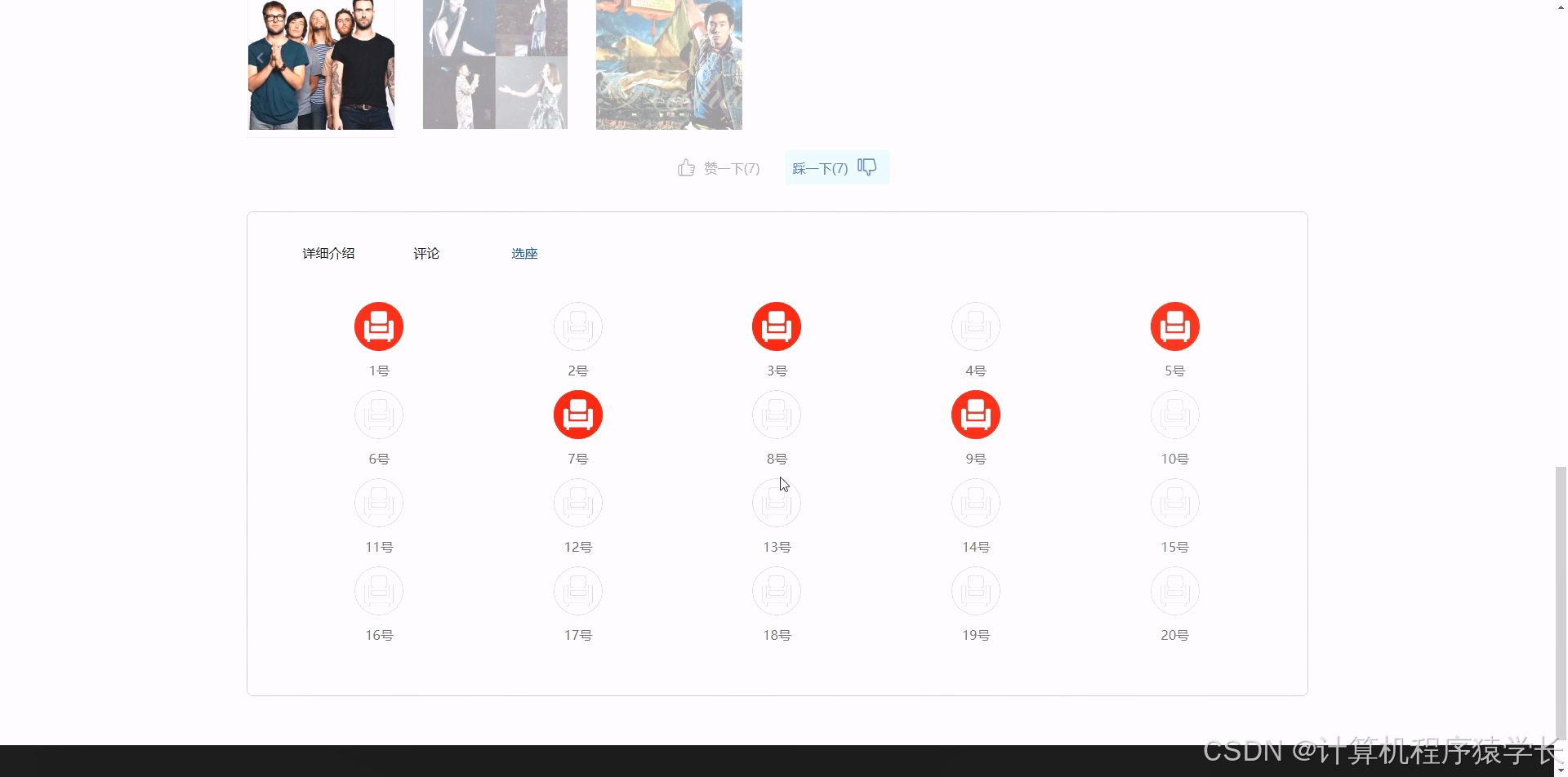Pick seat 11号 icon
Screen dimensions: 1568x777
(x=379, y=503)
